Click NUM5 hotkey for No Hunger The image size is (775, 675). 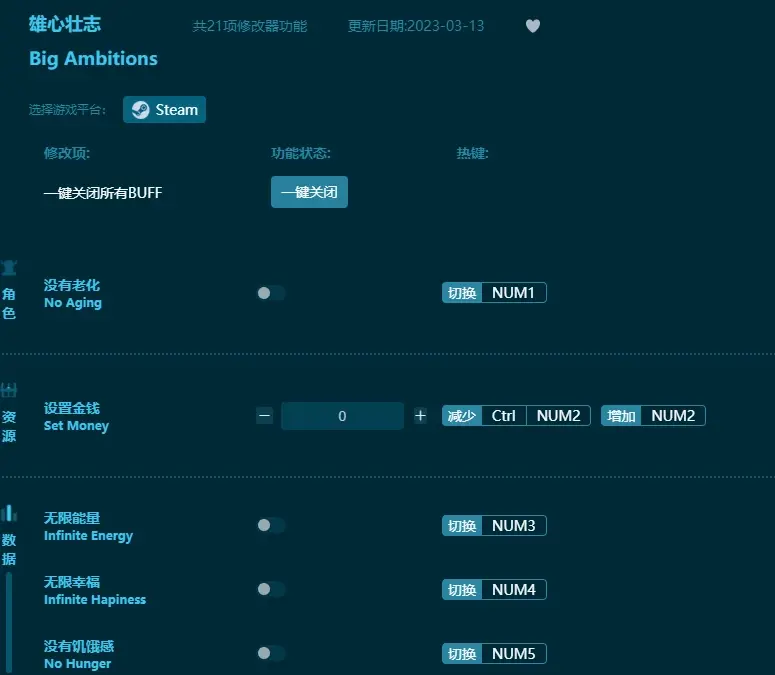(x=514, y=654)
